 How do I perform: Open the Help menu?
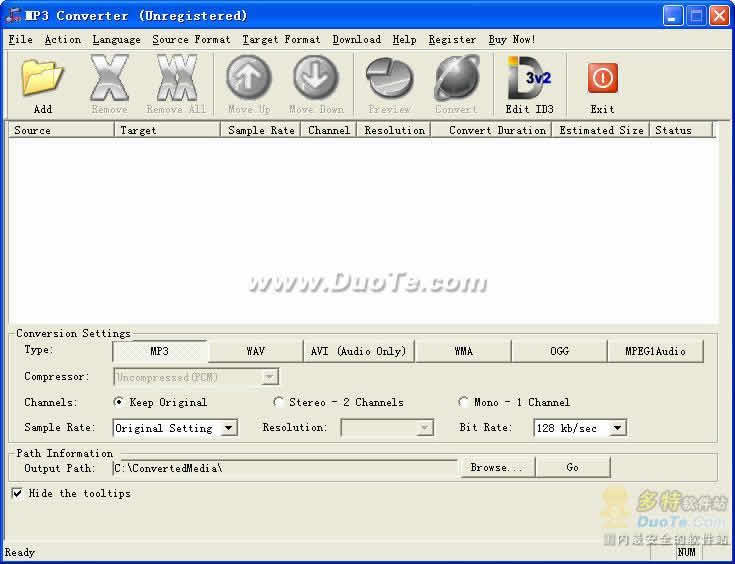tap(405, 40)
